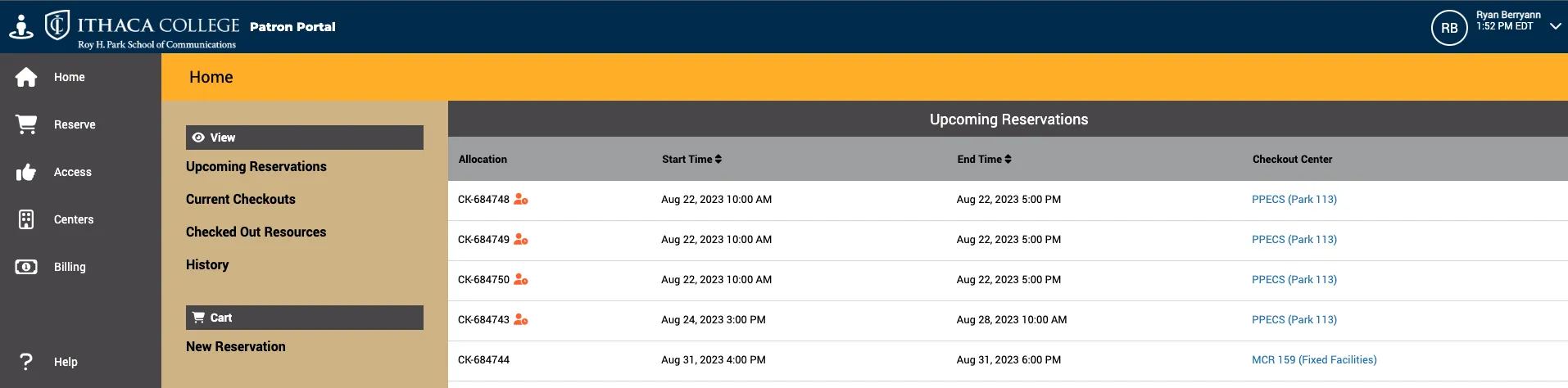Image resolution: width=1568 pixels, height=388 pixels.
Task: Open PPECS (Park 113) link for CK-684749
Action: point(1294,240)
